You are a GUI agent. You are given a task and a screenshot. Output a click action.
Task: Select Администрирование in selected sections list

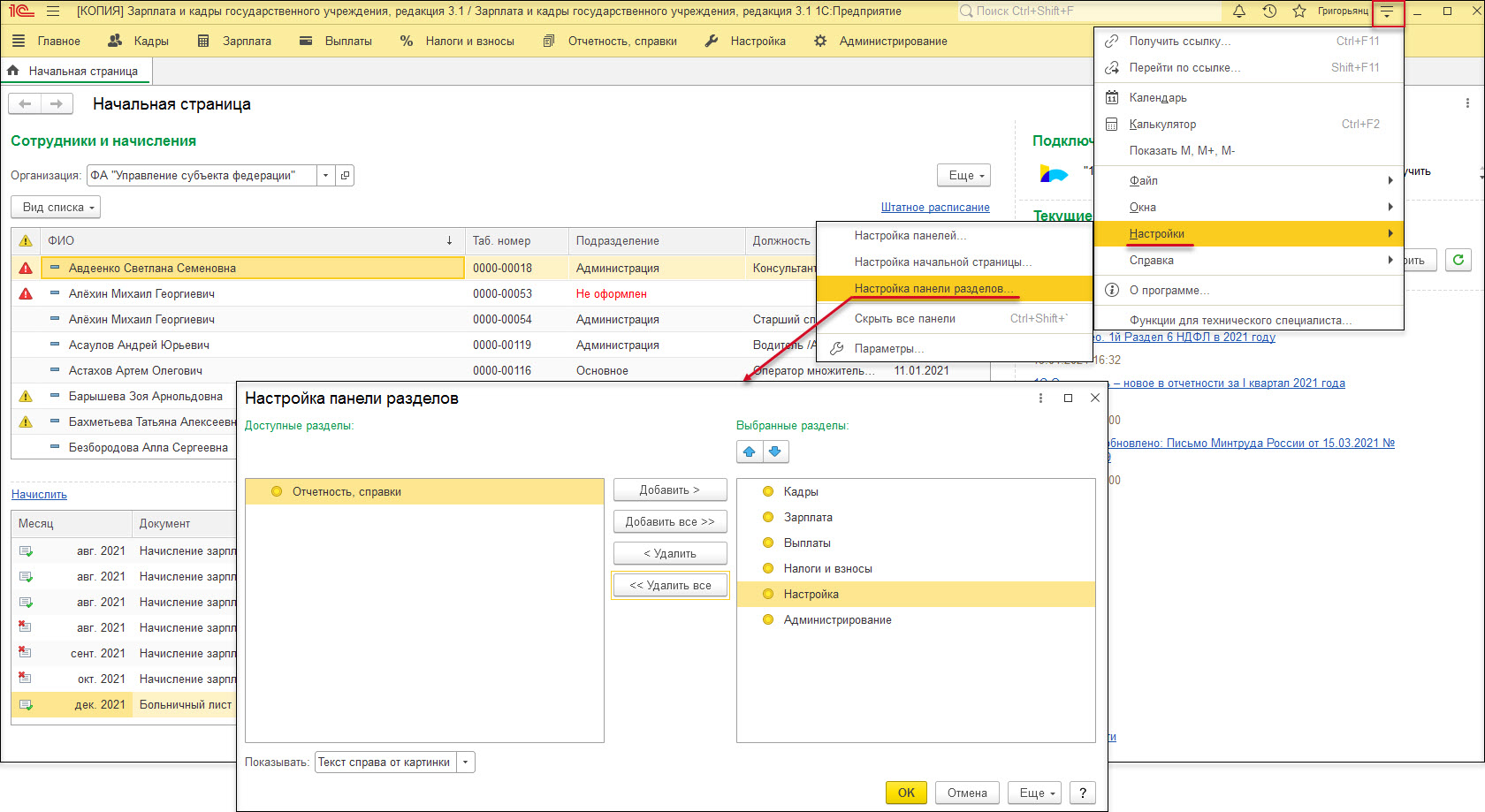point(916,619)
